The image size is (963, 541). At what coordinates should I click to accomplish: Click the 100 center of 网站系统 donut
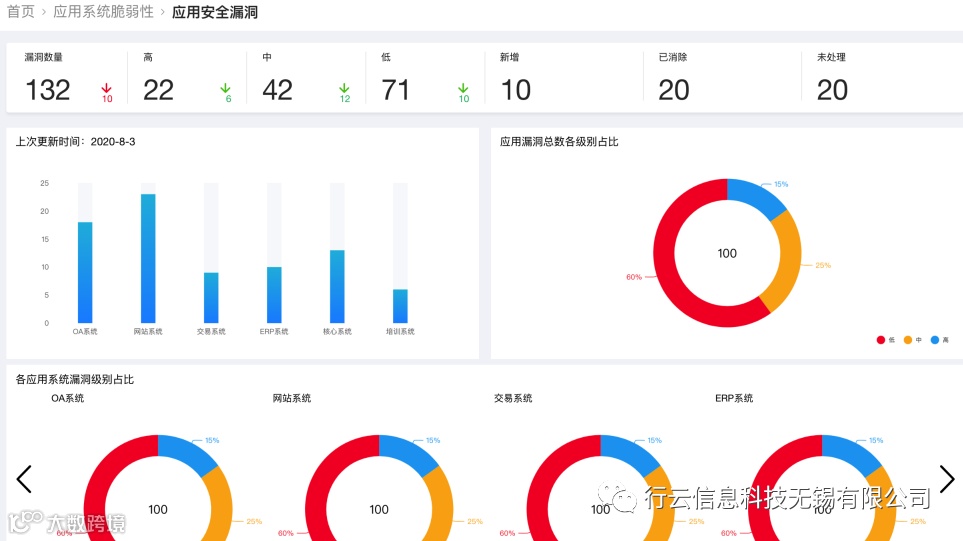[x=379, y=509]
